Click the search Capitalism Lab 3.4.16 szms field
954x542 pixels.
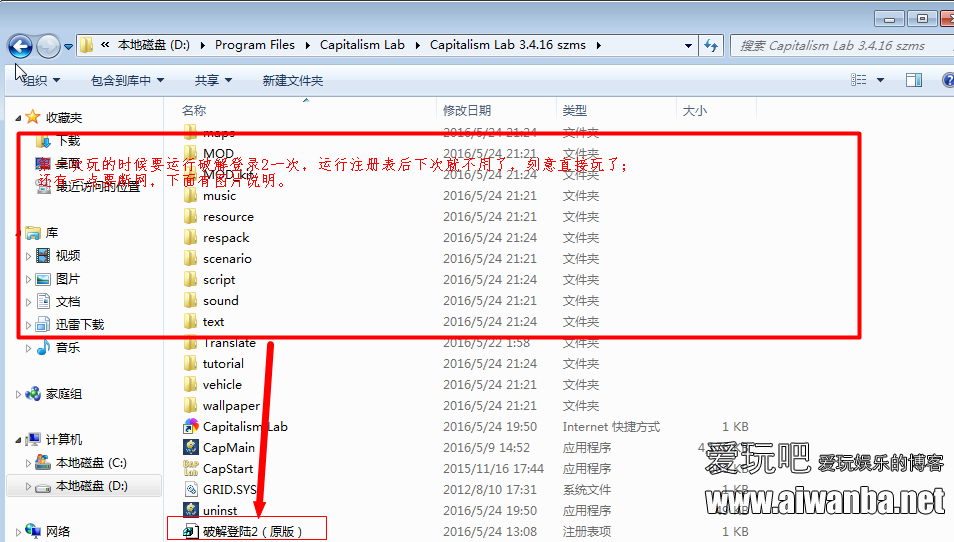[x=842, y=46]
